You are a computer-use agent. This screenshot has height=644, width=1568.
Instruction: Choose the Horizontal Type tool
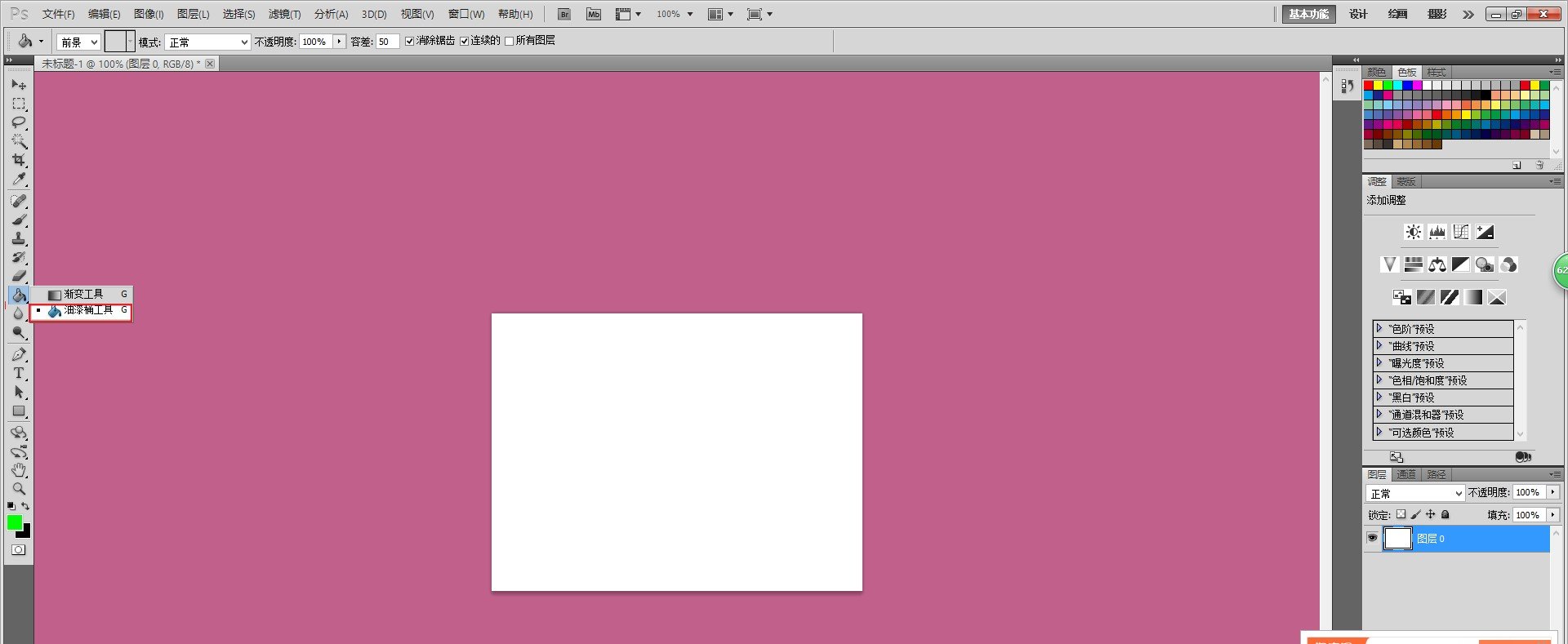19,373
